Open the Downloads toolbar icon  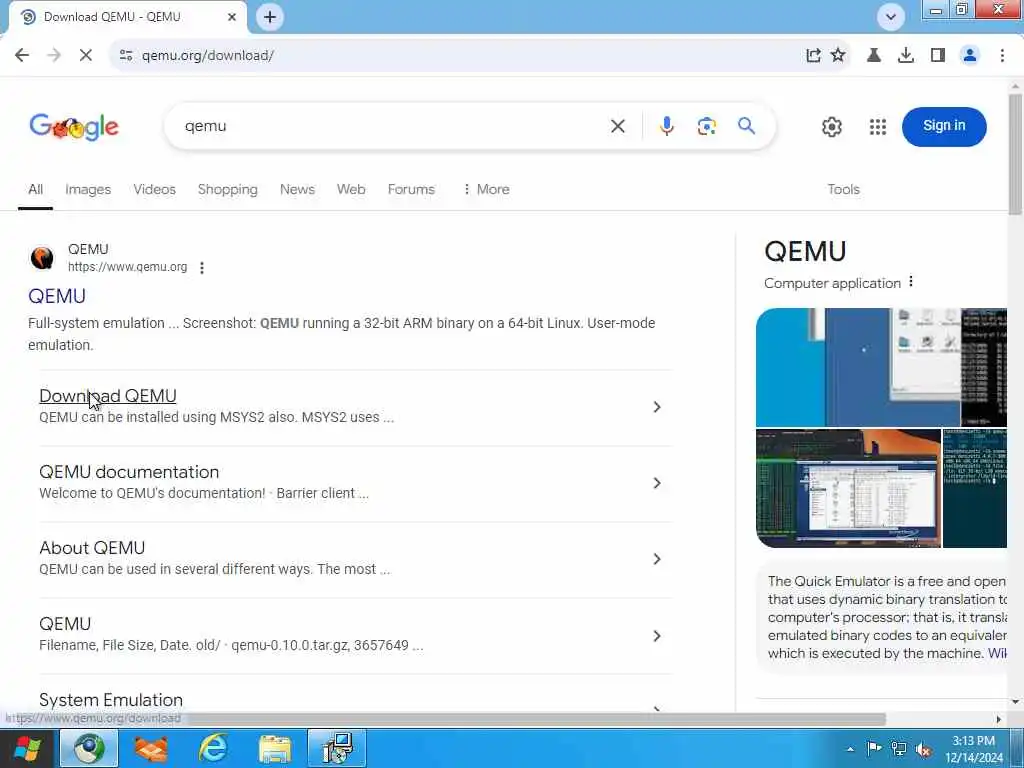click(x=906, y=56)
